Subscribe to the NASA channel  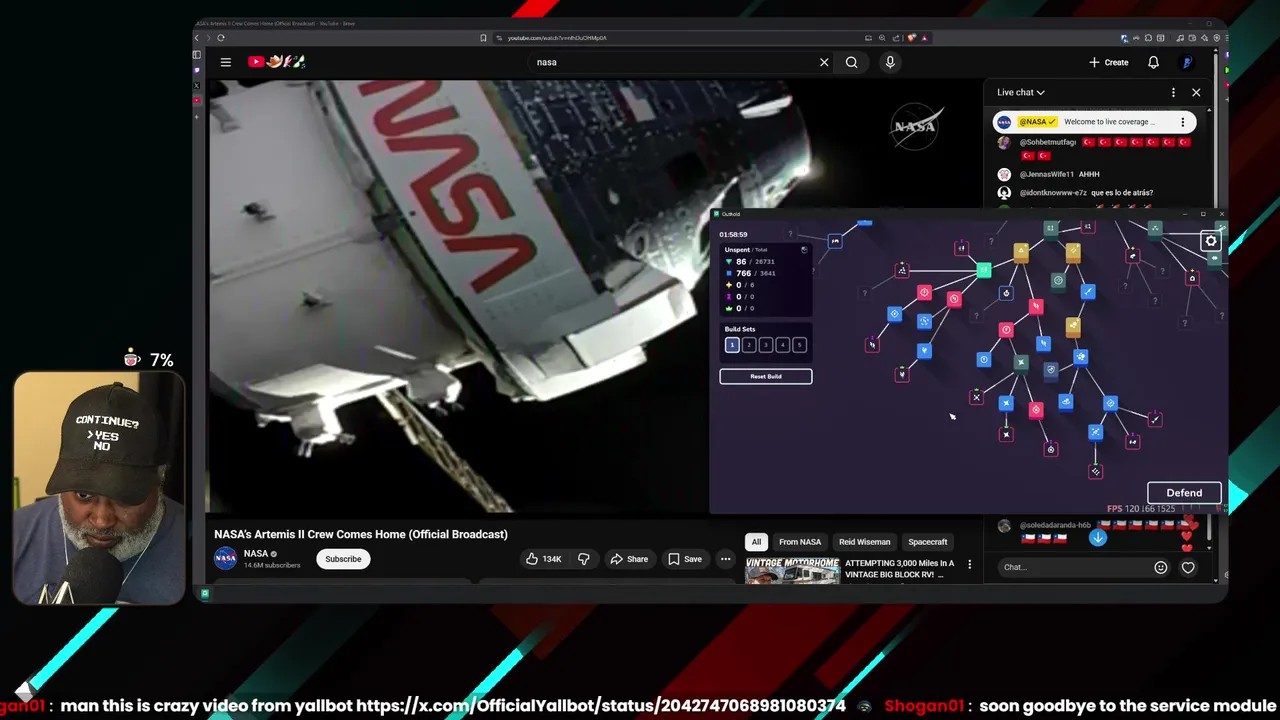[343, 559]
